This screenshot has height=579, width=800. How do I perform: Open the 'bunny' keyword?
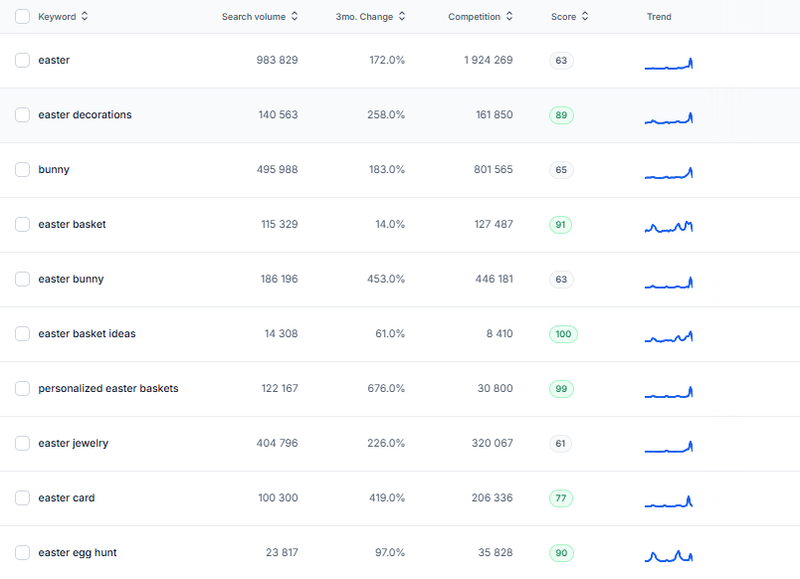tap(54, 169)
